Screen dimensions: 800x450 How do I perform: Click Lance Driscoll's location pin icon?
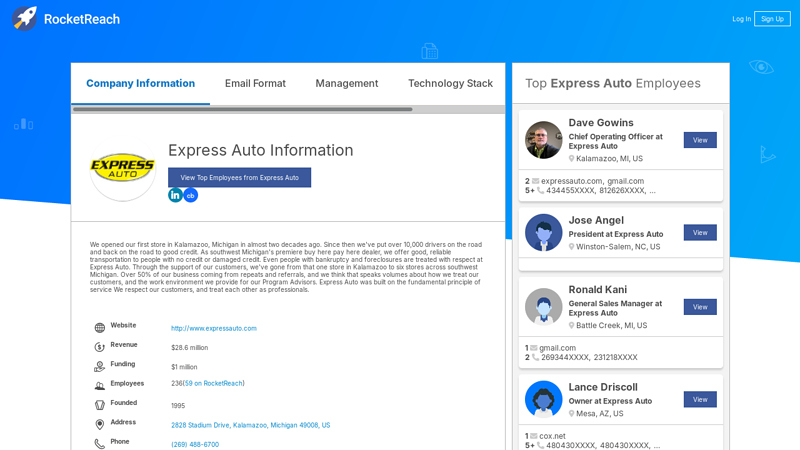571,414
